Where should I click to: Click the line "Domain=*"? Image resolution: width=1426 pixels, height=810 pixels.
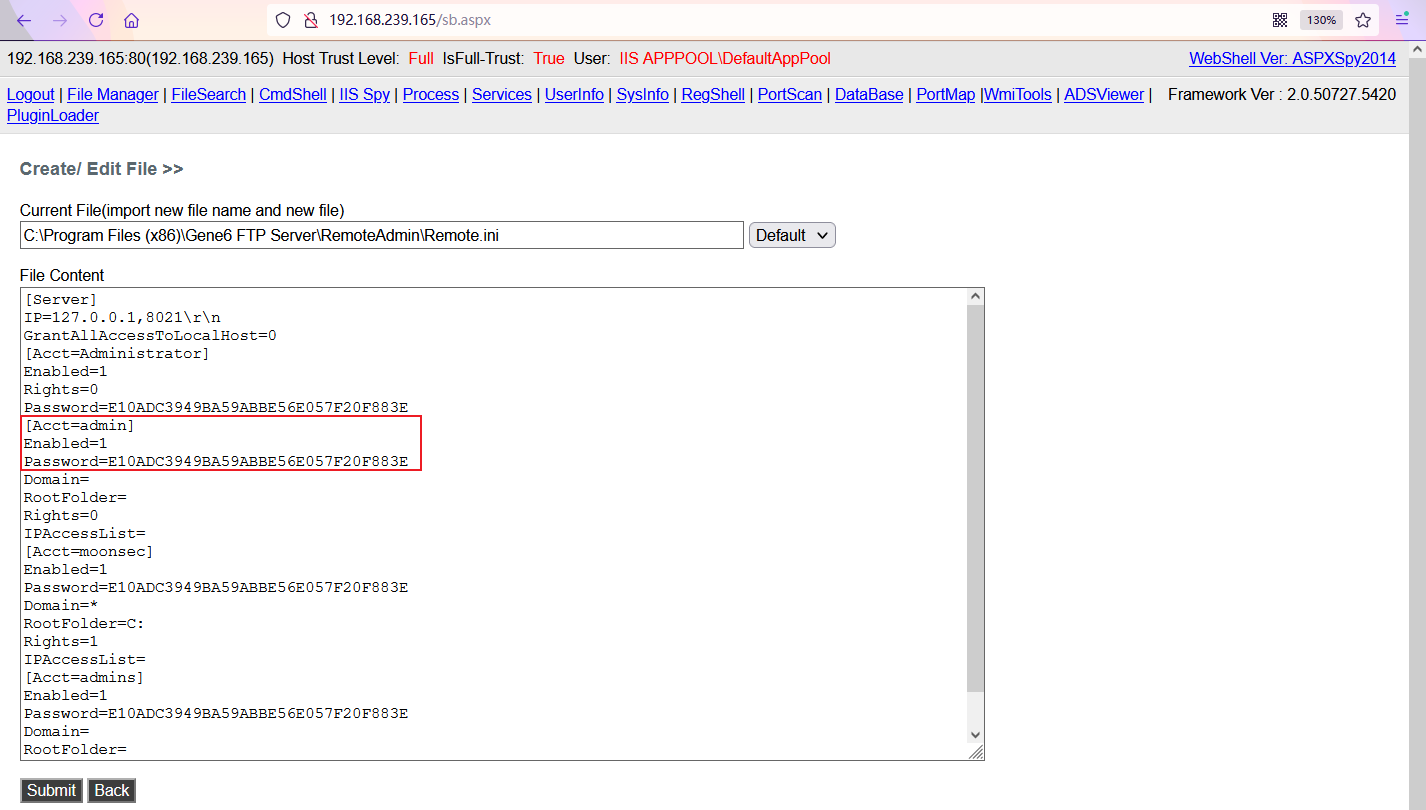coord(61,605)
